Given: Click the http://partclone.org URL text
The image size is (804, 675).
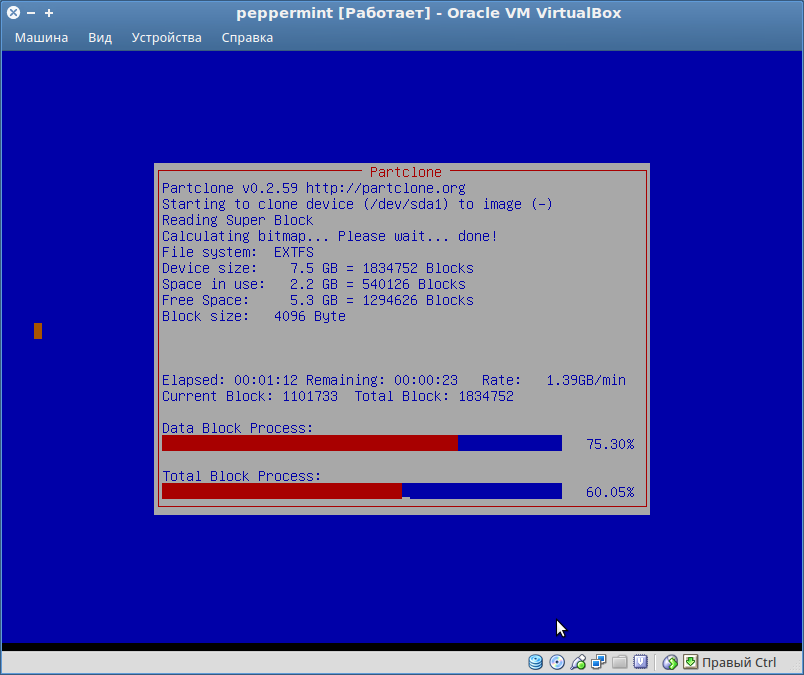Looking at the screenshot, I should coord(386,188).
